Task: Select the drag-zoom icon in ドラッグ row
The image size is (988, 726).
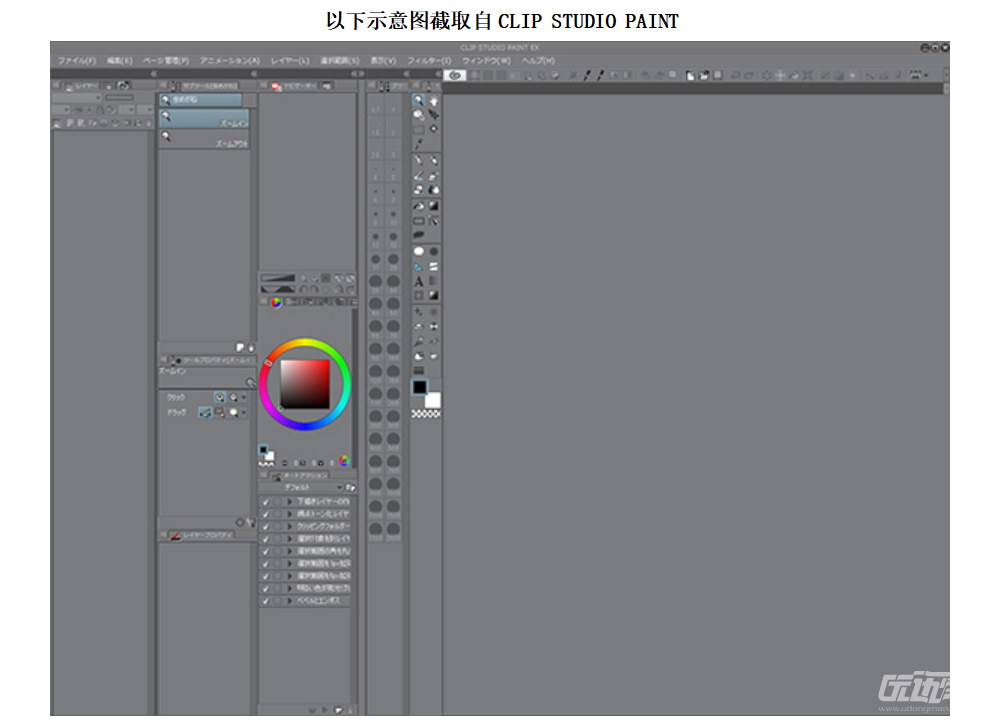Action: pos(205,412)
